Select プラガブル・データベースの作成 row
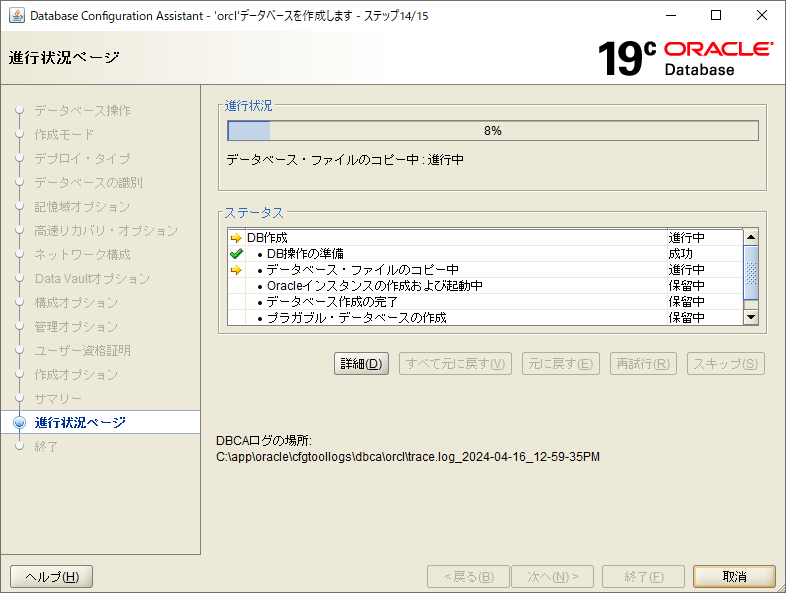786x593 pixels. (485, 318)
